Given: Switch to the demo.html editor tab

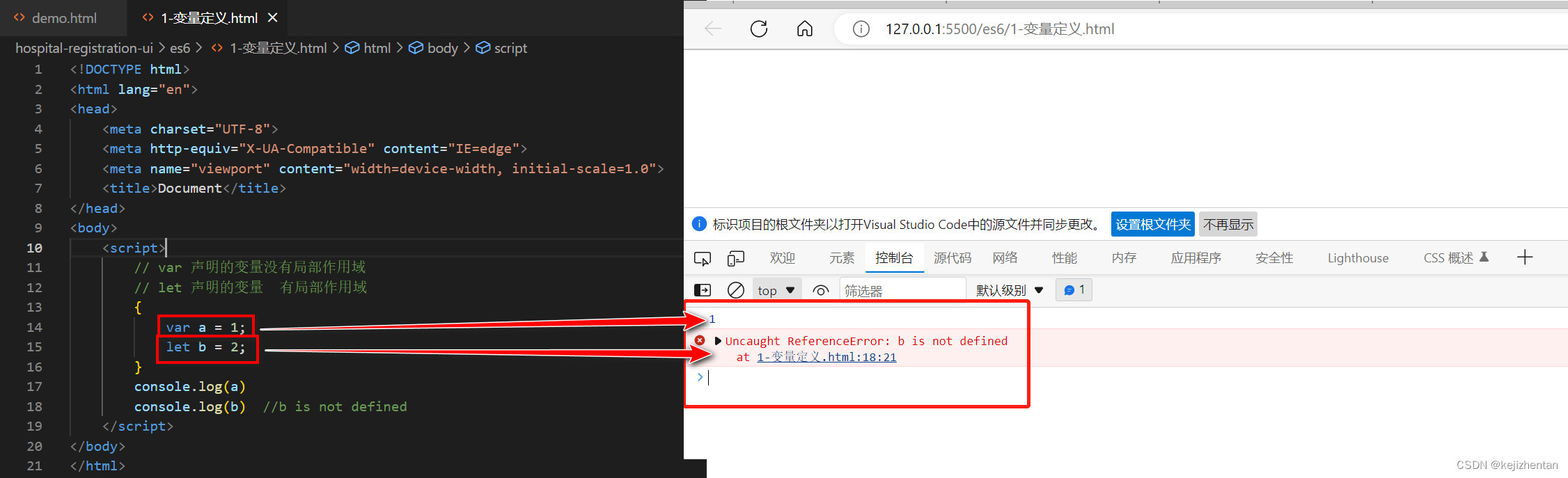Looking at the screenshot, I should (x=63, y=18).
